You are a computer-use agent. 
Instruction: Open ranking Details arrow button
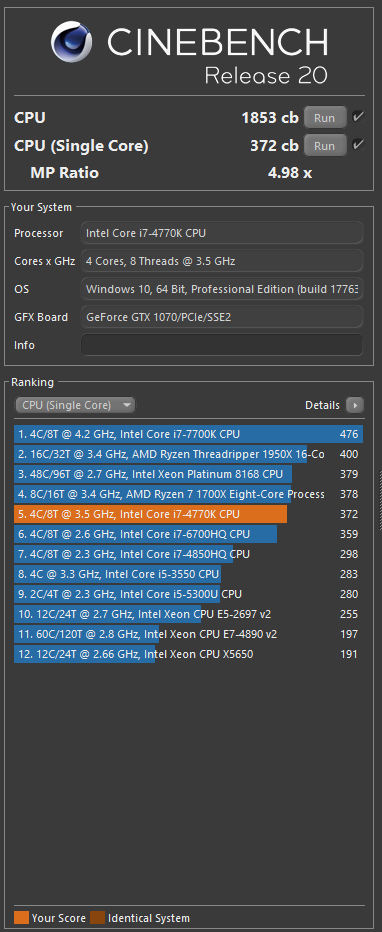pos(355,405)
